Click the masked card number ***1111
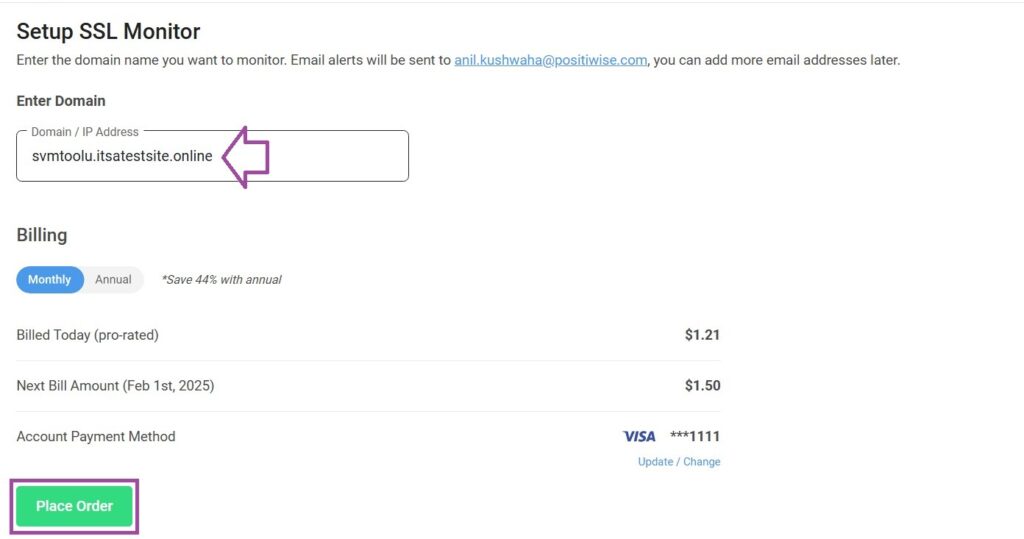The width and height of the screenshot is (1024, 539). click(695, 436)
